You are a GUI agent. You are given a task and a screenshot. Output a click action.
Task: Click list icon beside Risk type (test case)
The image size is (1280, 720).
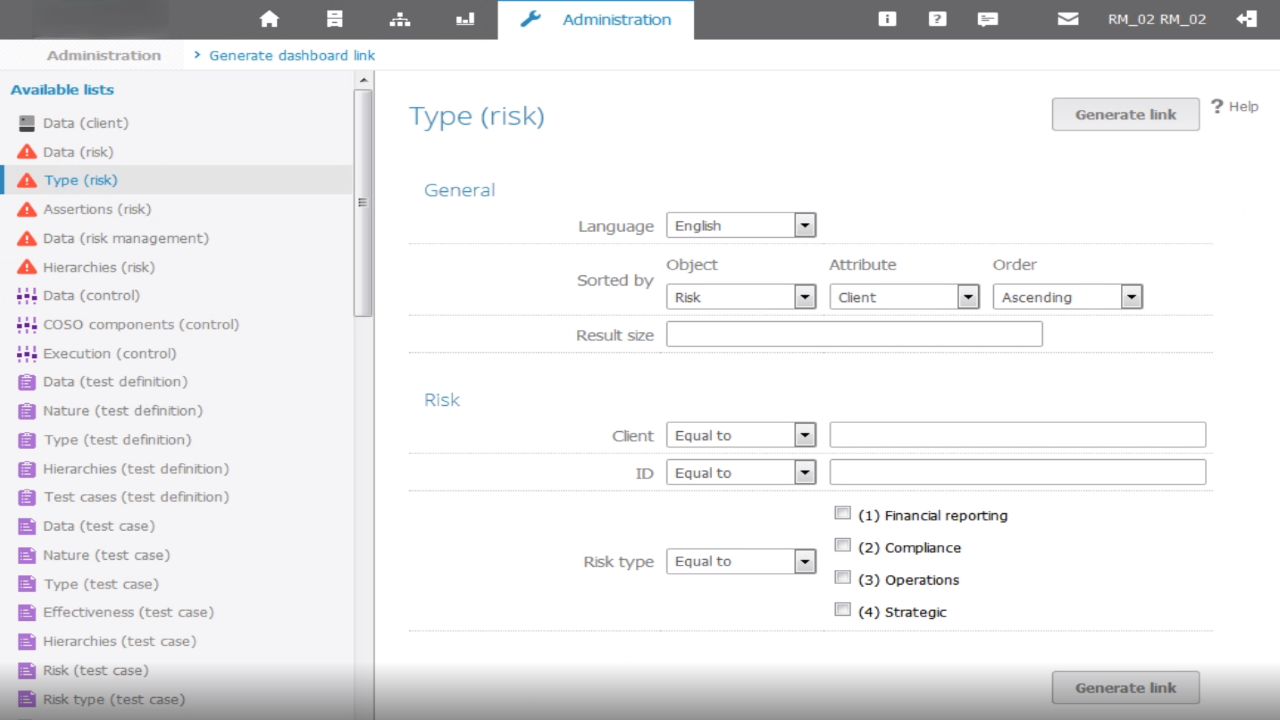click(27, 699)
